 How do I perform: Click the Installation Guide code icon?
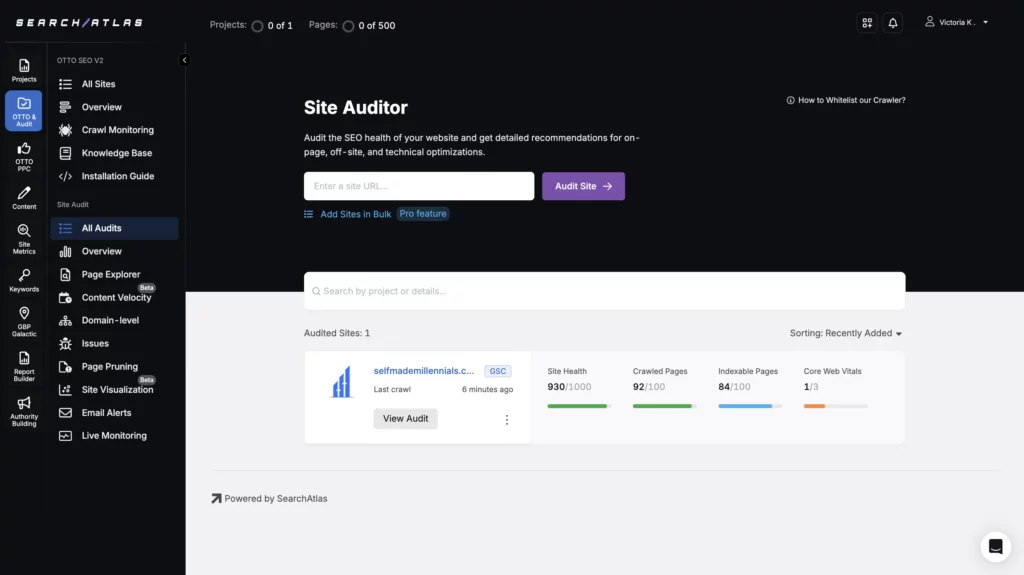[65, 176]
